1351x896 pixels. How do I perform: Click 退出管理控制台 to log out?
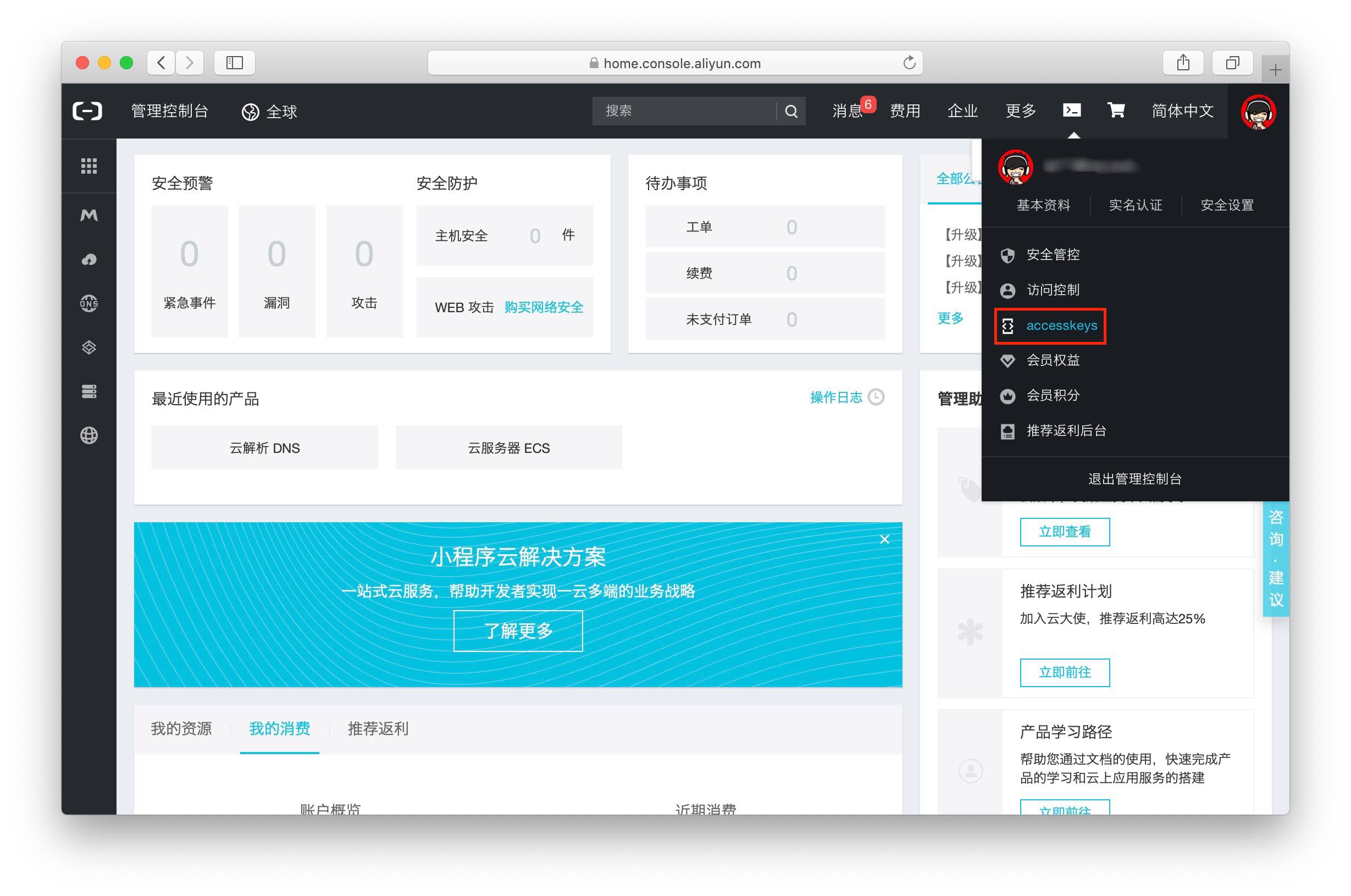coord(1134,479)
